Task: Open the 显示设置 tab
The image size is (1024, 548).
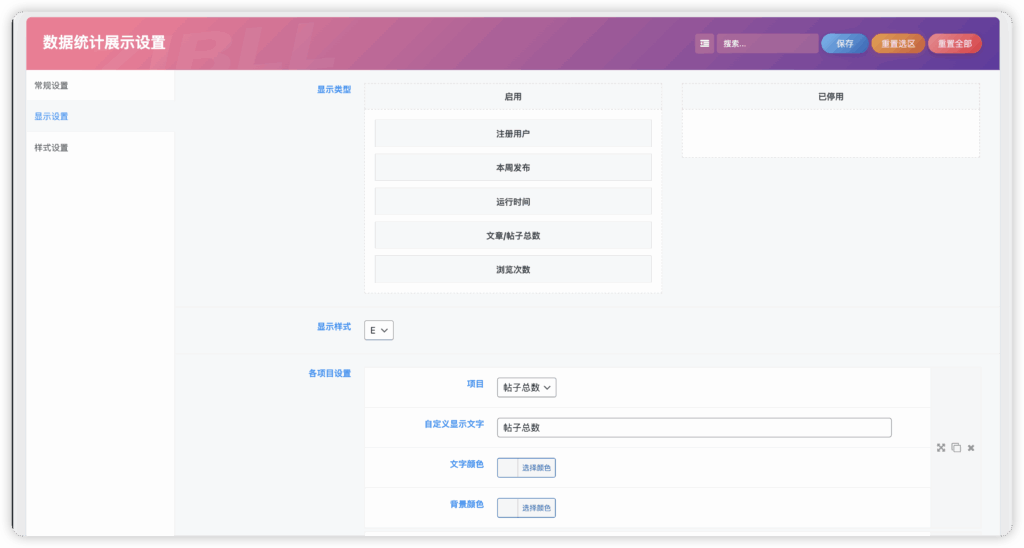Action: click(x=101, y=116)
